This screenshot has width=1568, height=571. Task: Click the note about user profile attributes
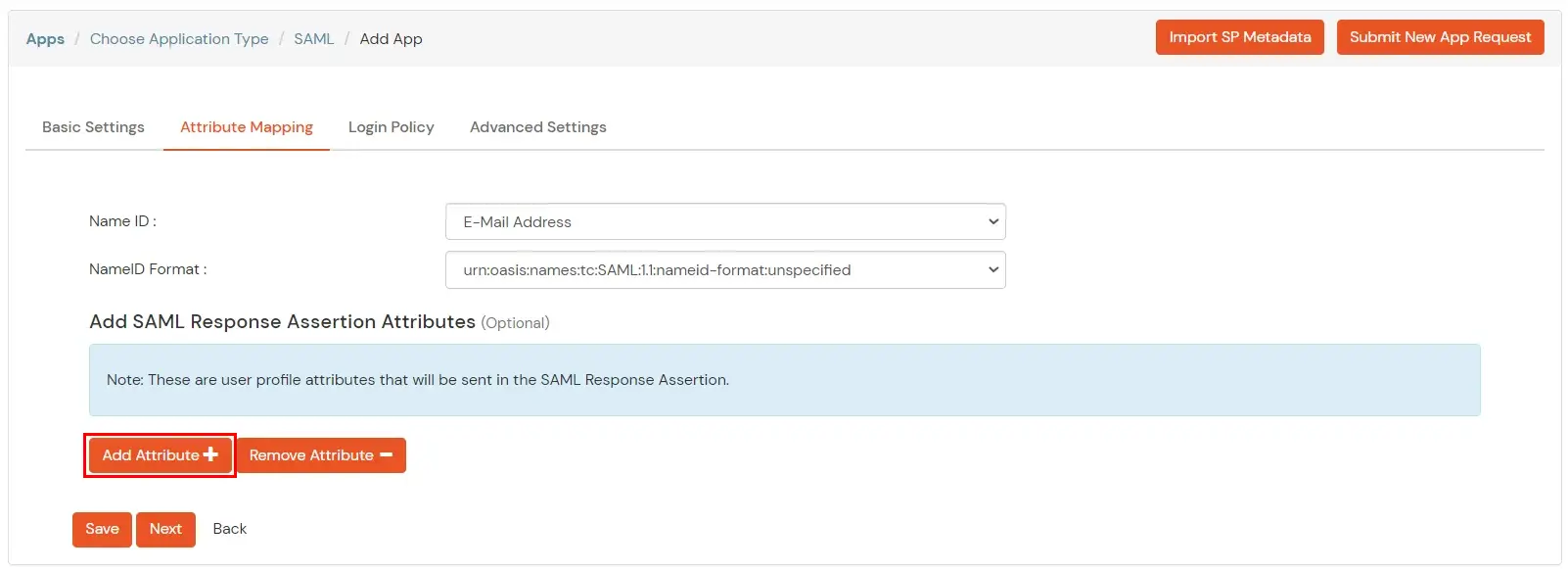tap(418, 380)
